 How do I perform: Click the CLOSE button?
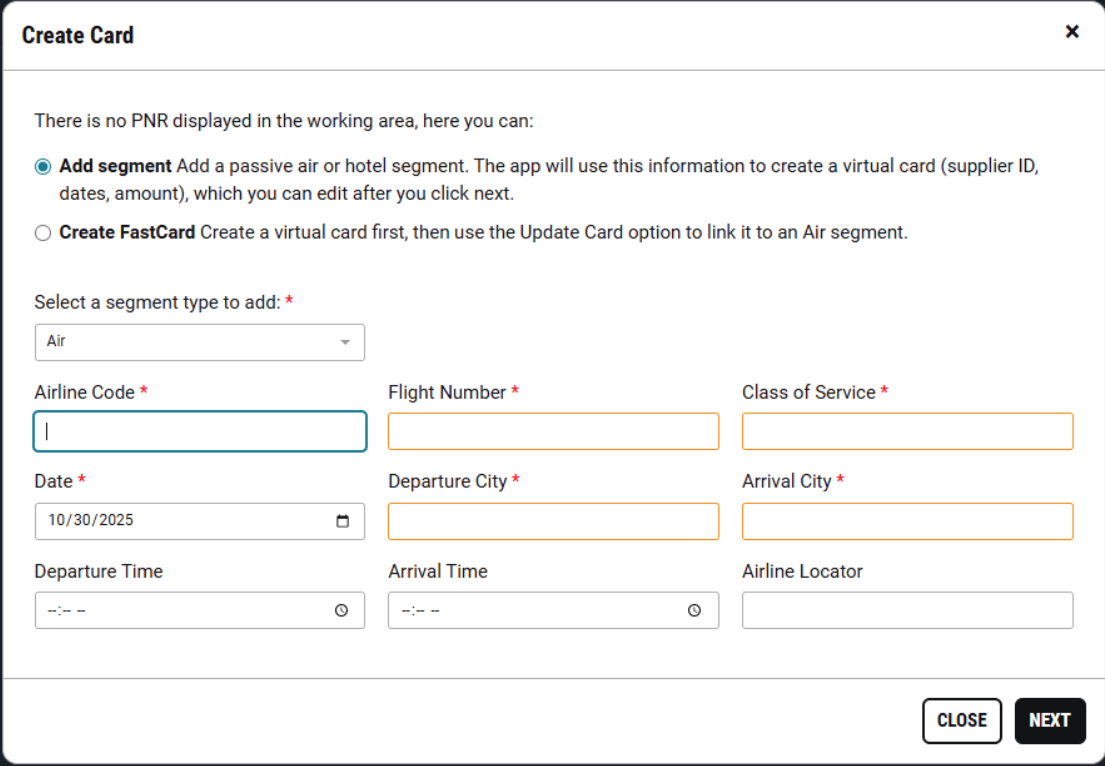click(962, 721)
